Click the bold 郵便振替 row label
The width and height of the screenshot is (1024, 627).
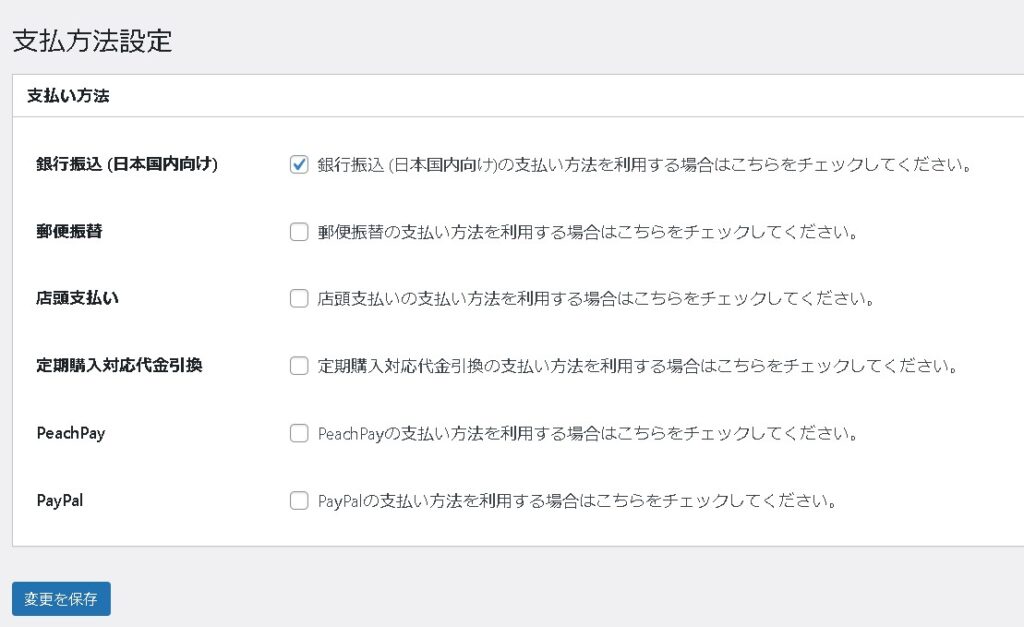point(69,232)
